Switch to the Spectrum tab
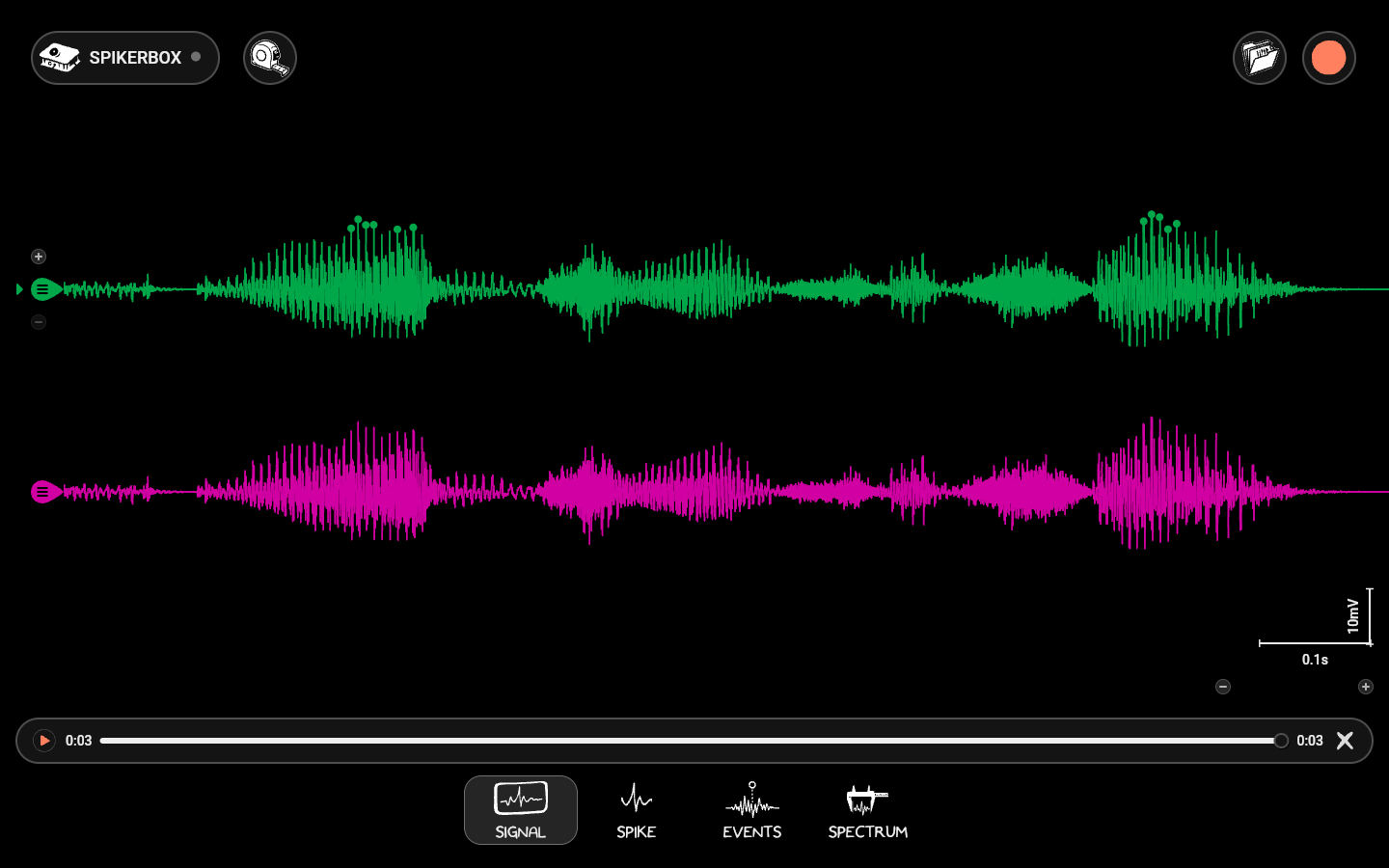1389x868 pixels. point(868,810)
